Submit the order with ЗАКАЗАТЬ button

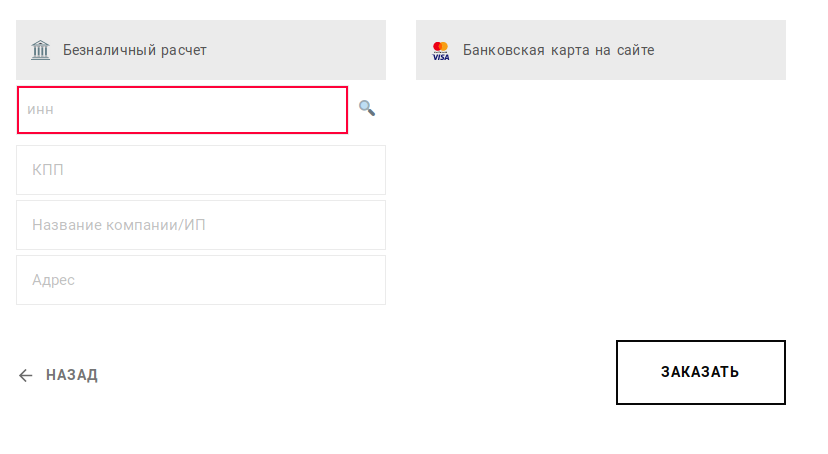701,373
